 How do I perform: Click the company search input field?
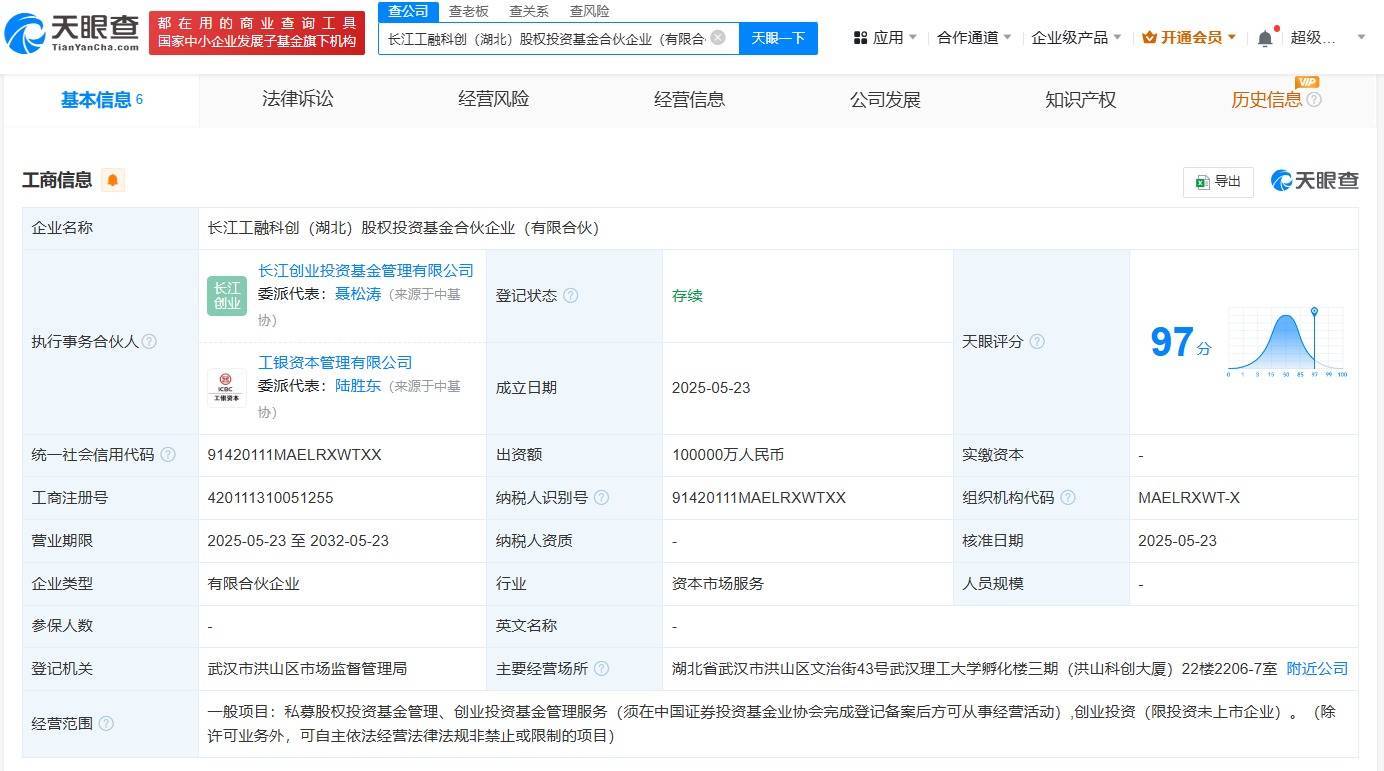pos(545,38)
